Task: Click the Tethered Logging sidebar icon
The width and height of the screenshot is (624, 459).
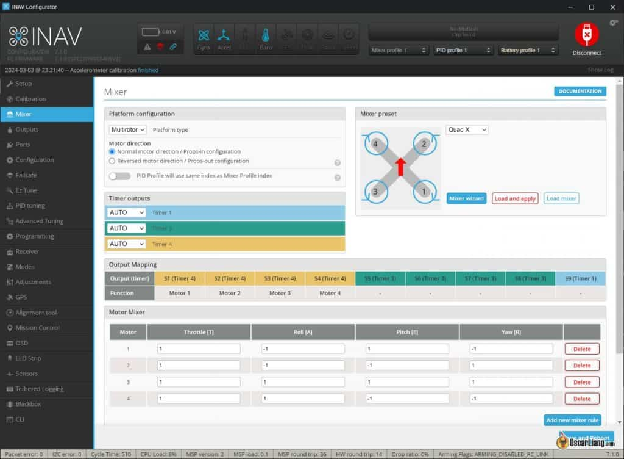Action: (10, 389)
